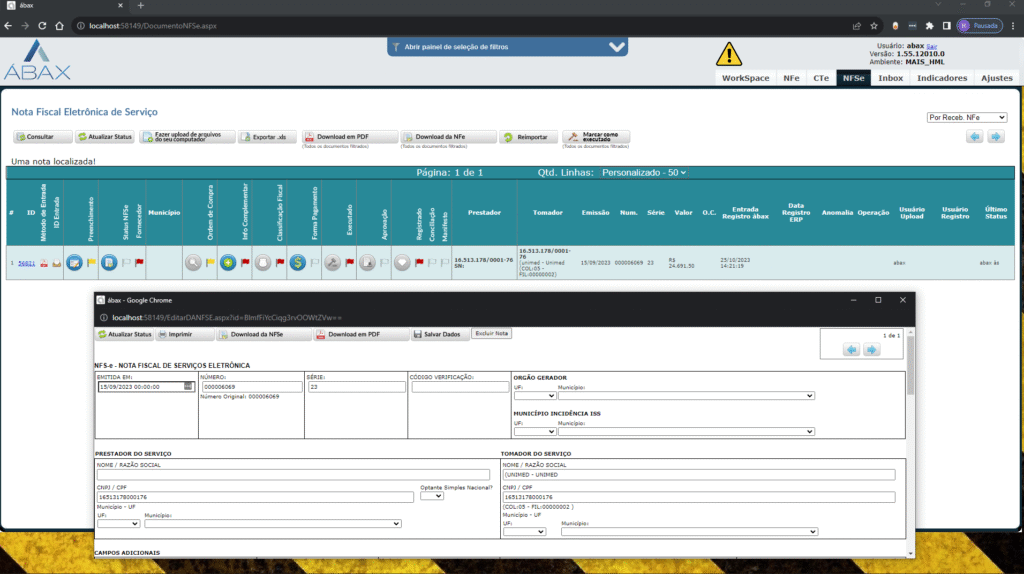1024x574 pixels.
Task: Click the dollar sign Forma Pagamento icon
Action: pos(297,263)
